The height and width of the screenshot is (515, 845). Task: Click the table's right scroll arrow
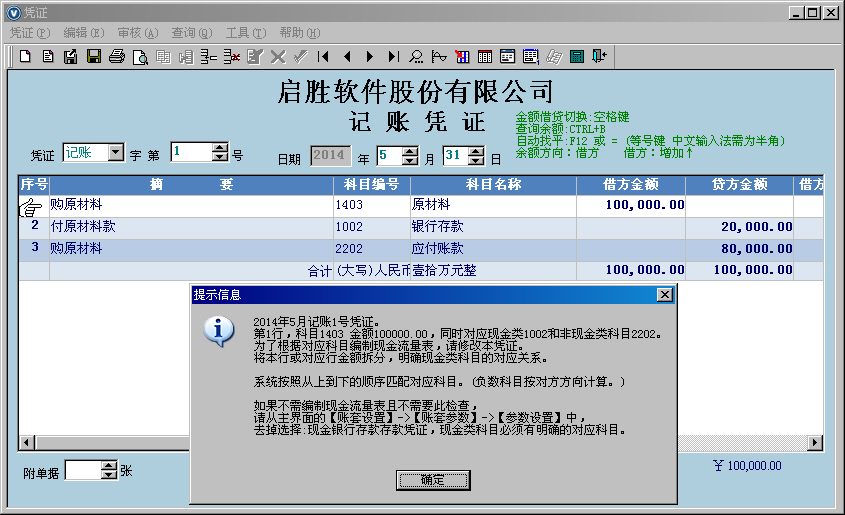tap(815, 443)
